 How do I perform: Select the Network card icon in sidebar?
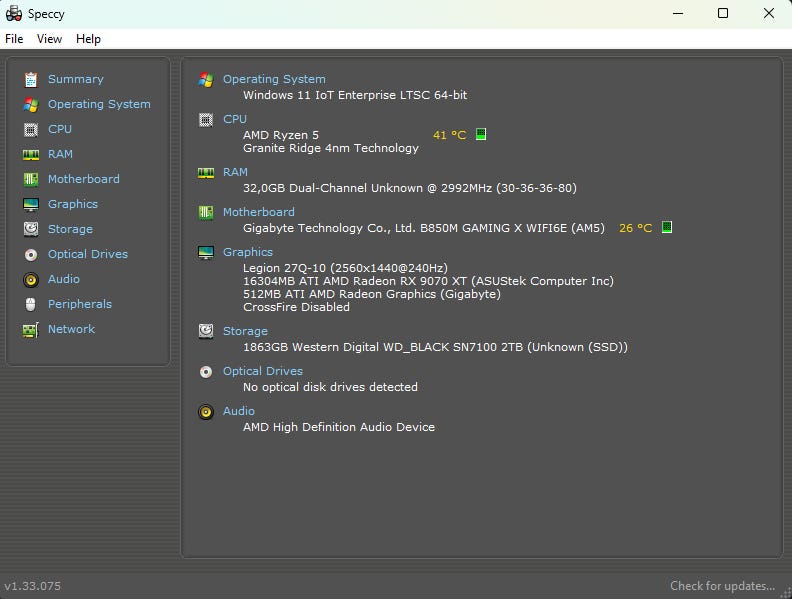pyautogui.click(x=30, y=329)
